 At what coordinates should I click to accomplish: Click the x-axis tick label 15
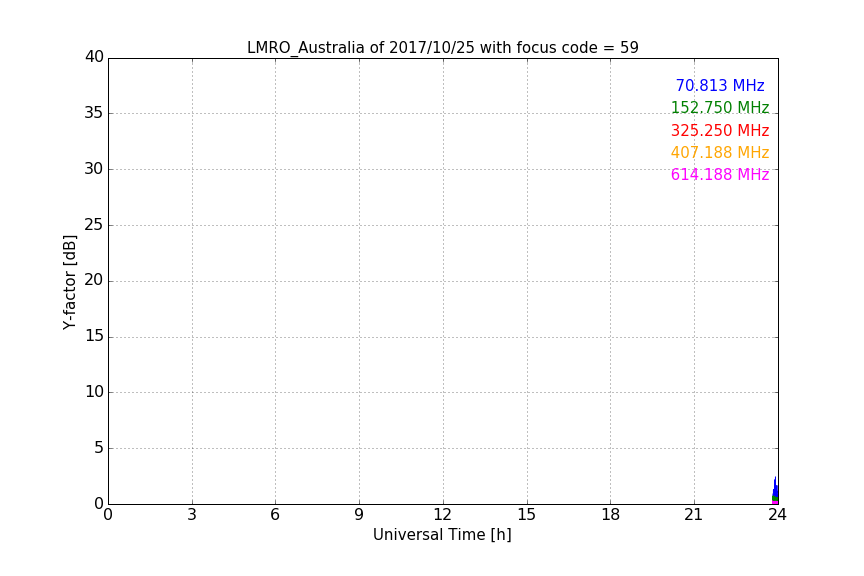coord(526,515)
